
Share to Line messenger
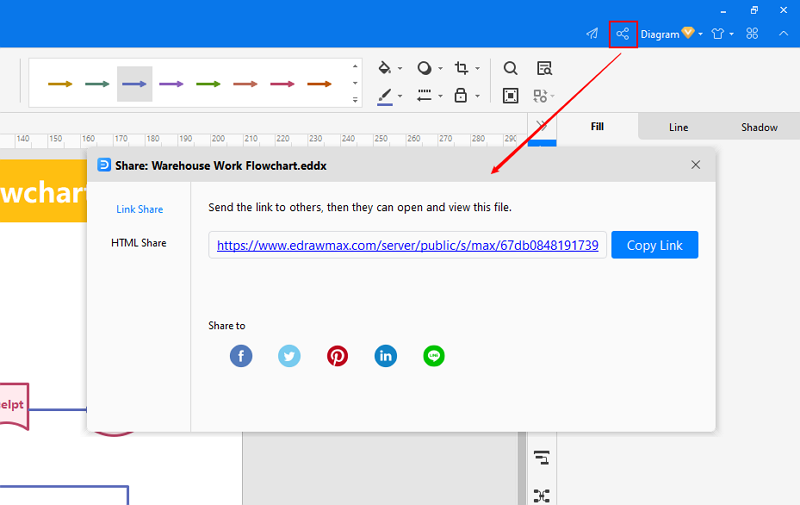(434, 356)
